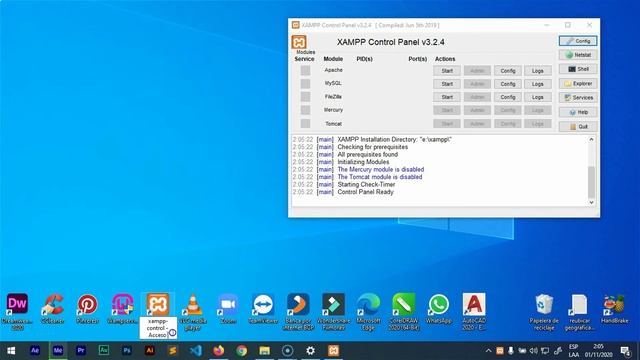Select the TeamViewer desktop shortcut
Viewport: 640px width, 360px height.
263,309
